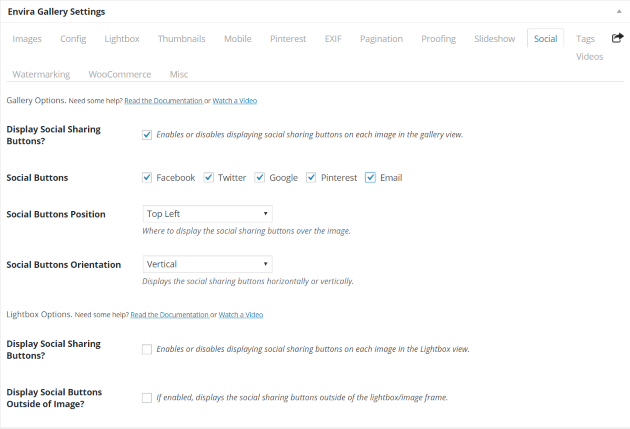
Task: Select the Proofing tab
Action: 438,39
